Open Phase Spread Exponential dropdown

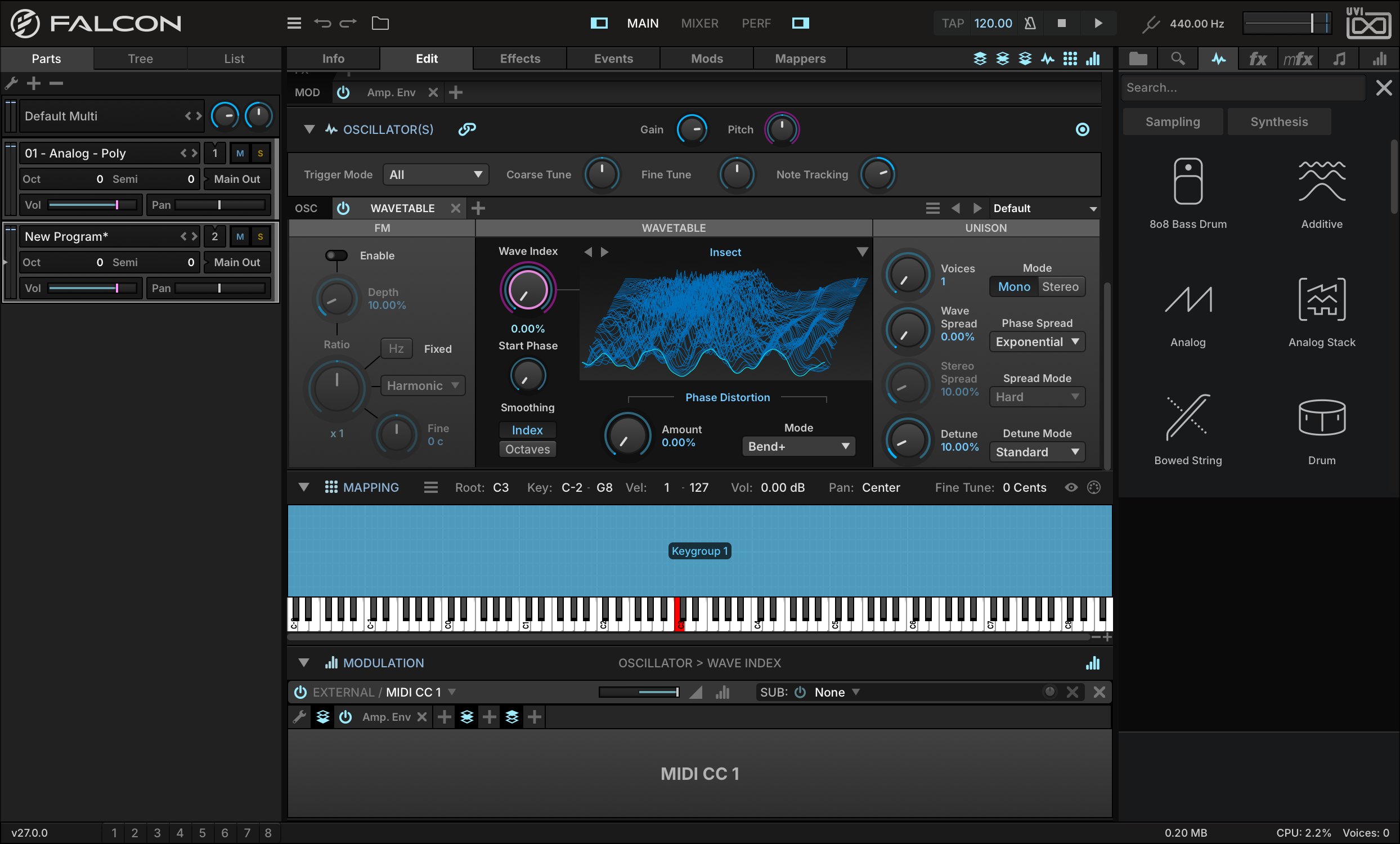1037,342
